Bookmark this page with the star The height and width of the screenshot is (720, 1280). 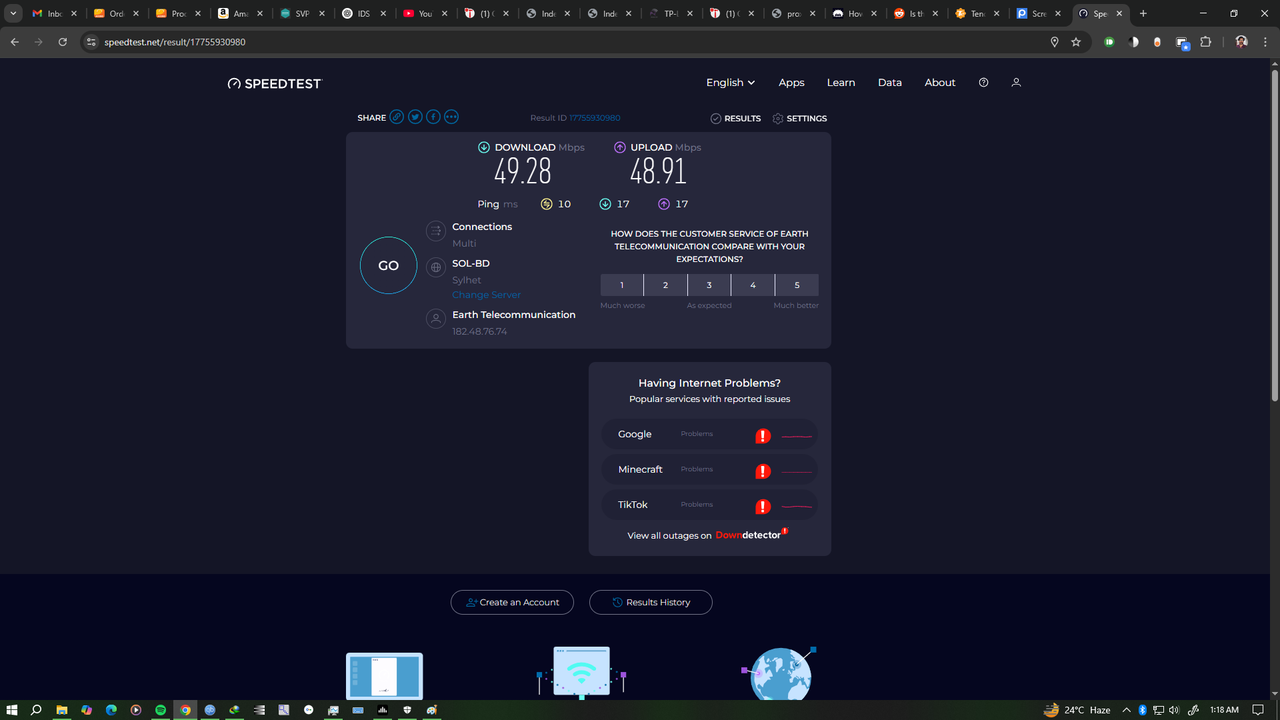[x=1076, y=42]
